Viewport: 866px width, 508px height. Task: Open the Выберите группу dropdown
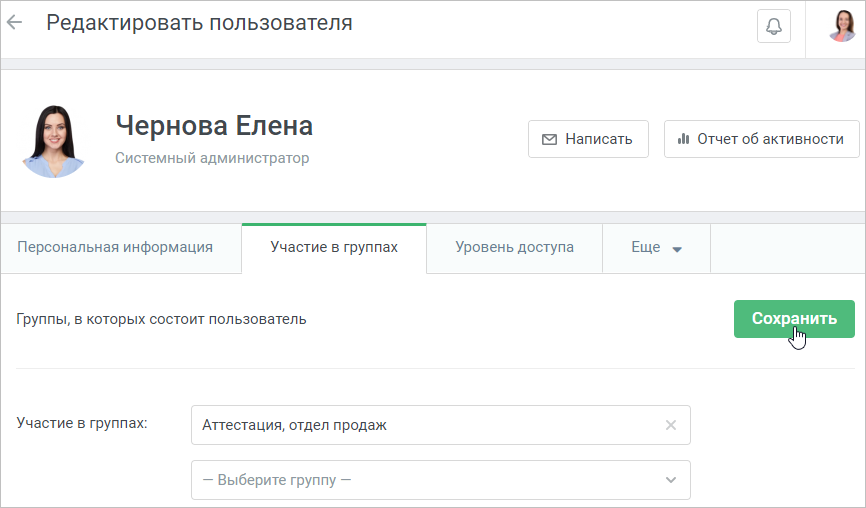441,480
